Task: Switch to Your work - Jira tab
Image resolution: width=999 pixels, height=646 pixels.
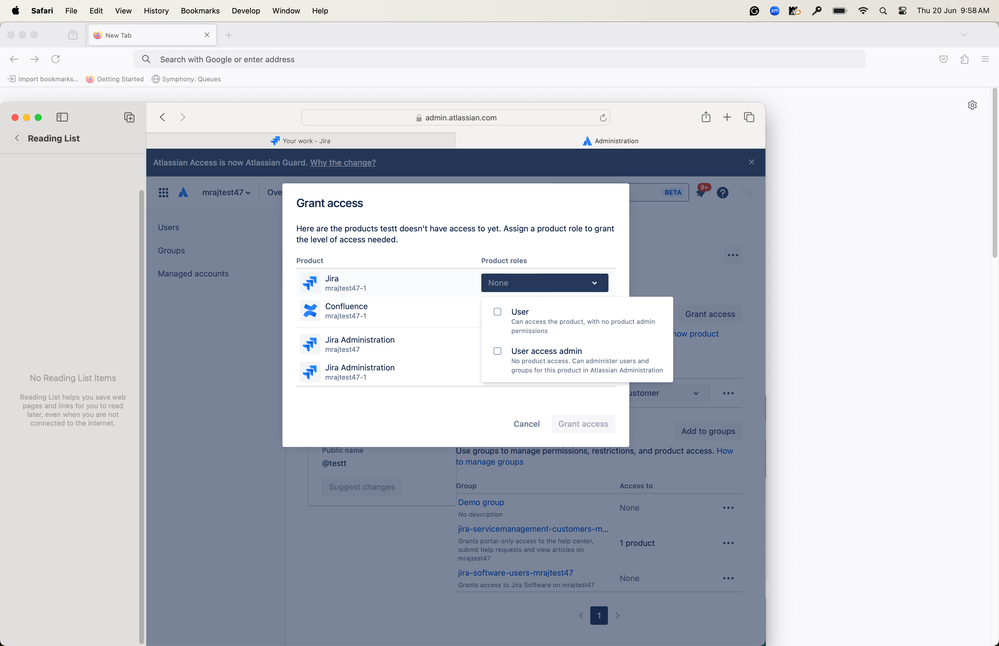Action: [x=301, y=141]
